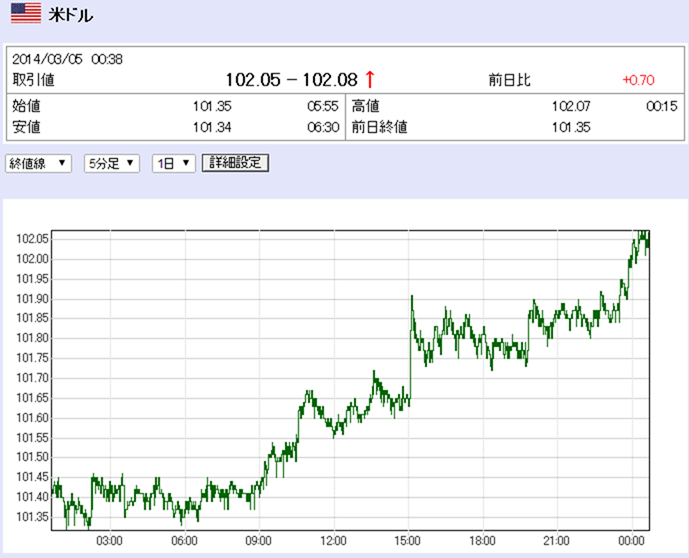Click the 取引値 label

(x=33, y=80)
